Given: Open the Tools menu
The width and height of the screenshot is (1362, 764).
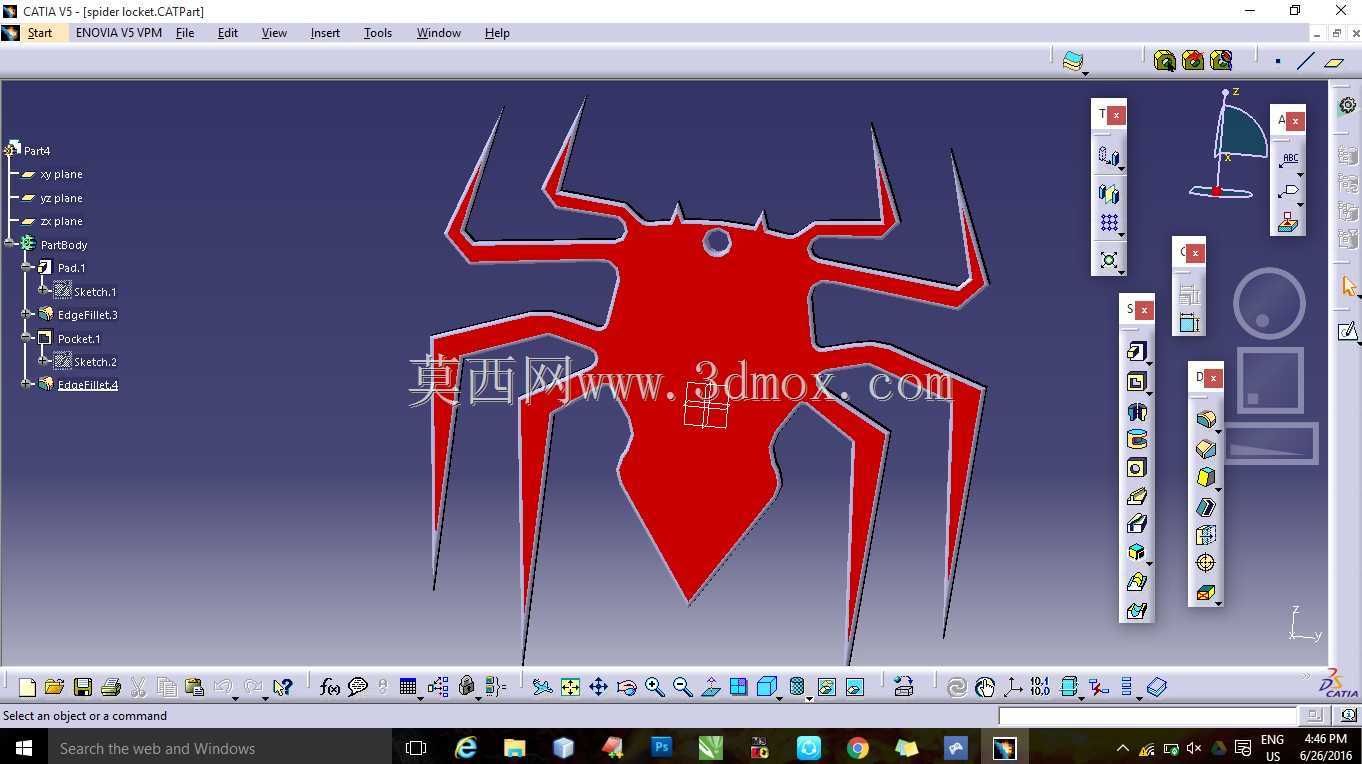Looking at the screenshot, I should [x=378, y=33].
